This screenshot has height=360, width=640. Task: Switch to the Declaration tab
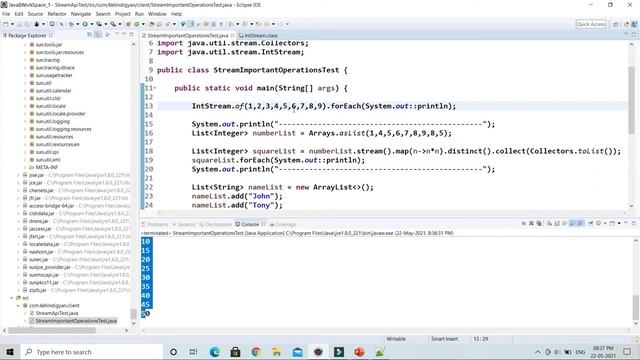(216, 224)
